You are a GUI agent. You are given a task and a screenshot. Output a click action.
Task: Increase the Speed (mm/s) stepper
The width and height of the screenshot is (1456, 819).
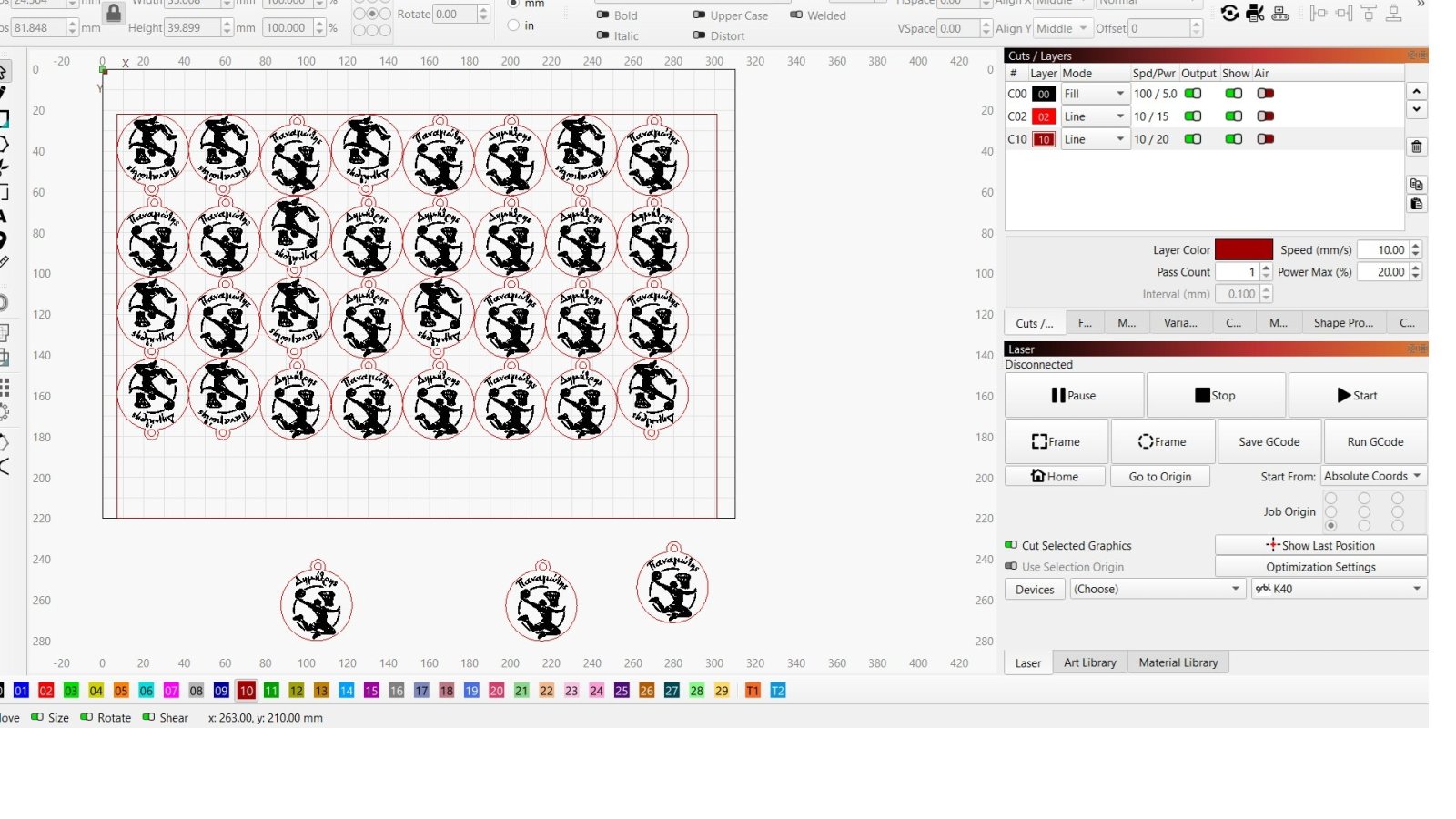click(x=1416, y=246)
